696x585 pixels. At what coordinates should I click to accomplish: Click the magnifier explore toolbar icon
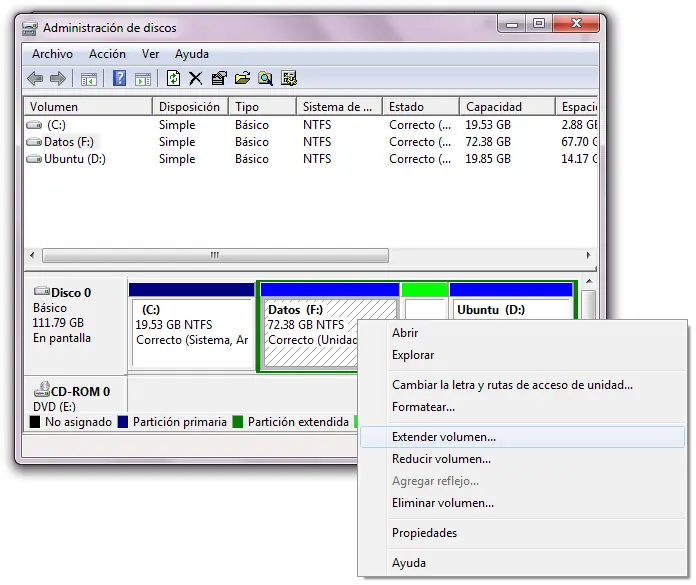pos(265,79)
